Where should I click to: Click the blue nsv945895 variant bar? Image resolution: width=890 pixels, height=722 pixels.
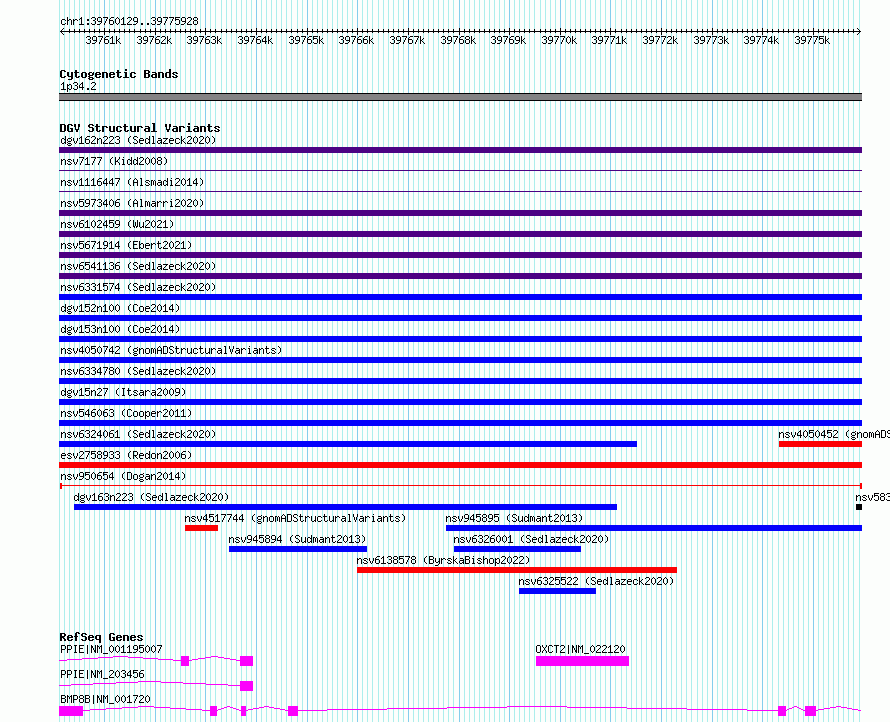pyautogui.click(x=654, y=528)
